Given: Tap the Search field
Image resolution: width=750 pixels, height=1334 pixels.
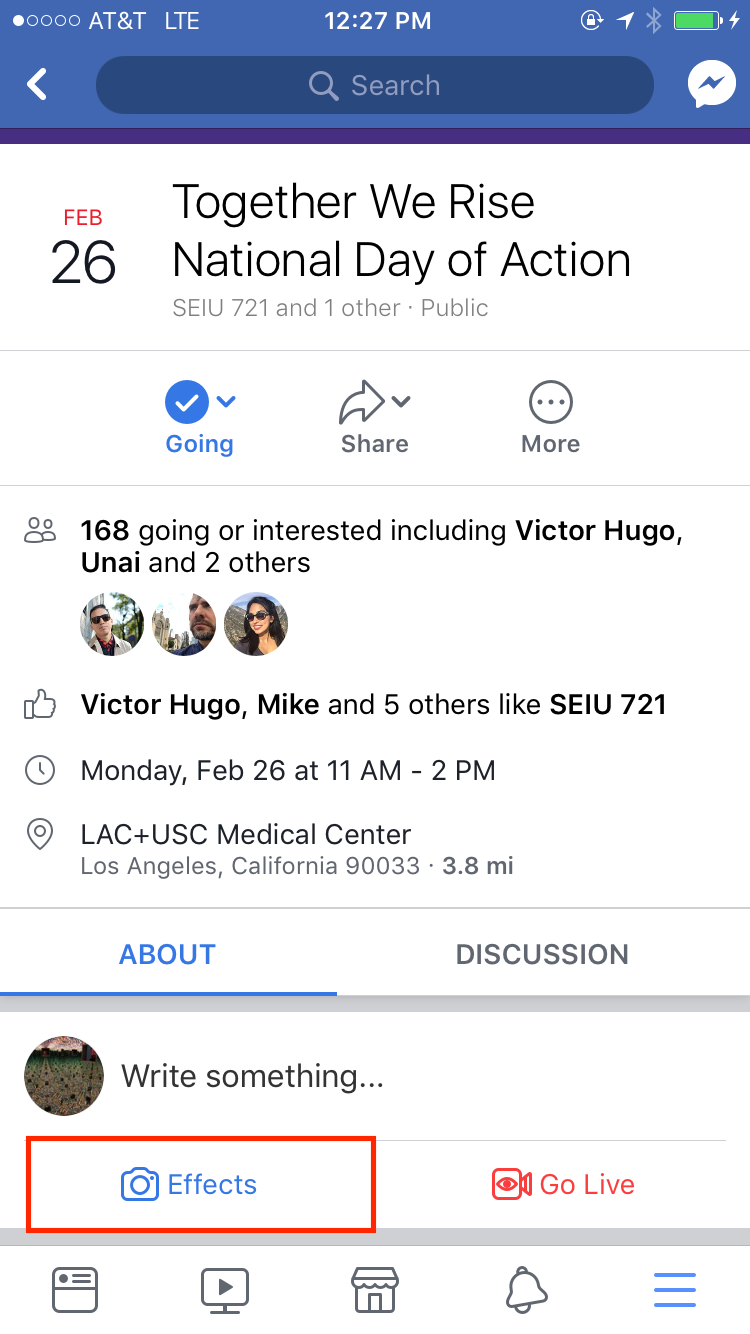Looking at the screenshot, I should coord(374,85).
